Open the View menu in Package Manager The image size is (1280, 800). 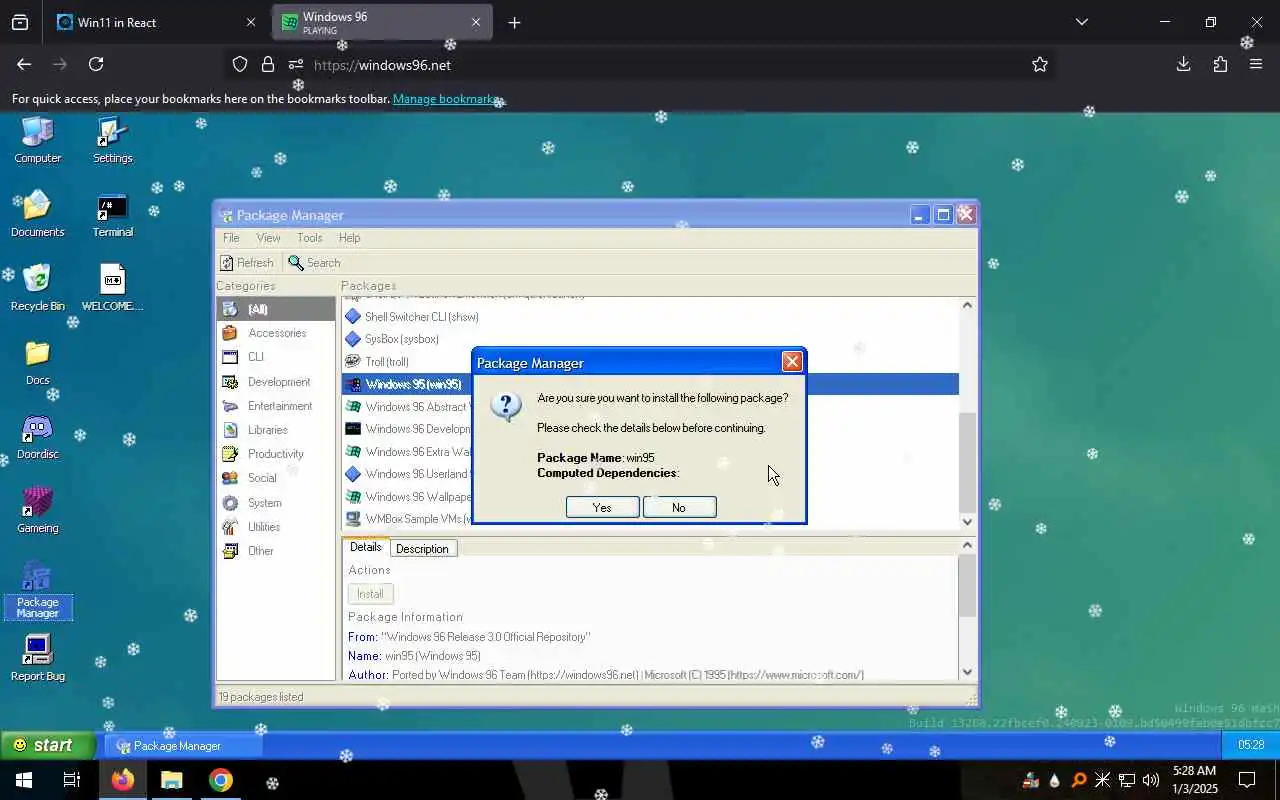coord(268,238)
